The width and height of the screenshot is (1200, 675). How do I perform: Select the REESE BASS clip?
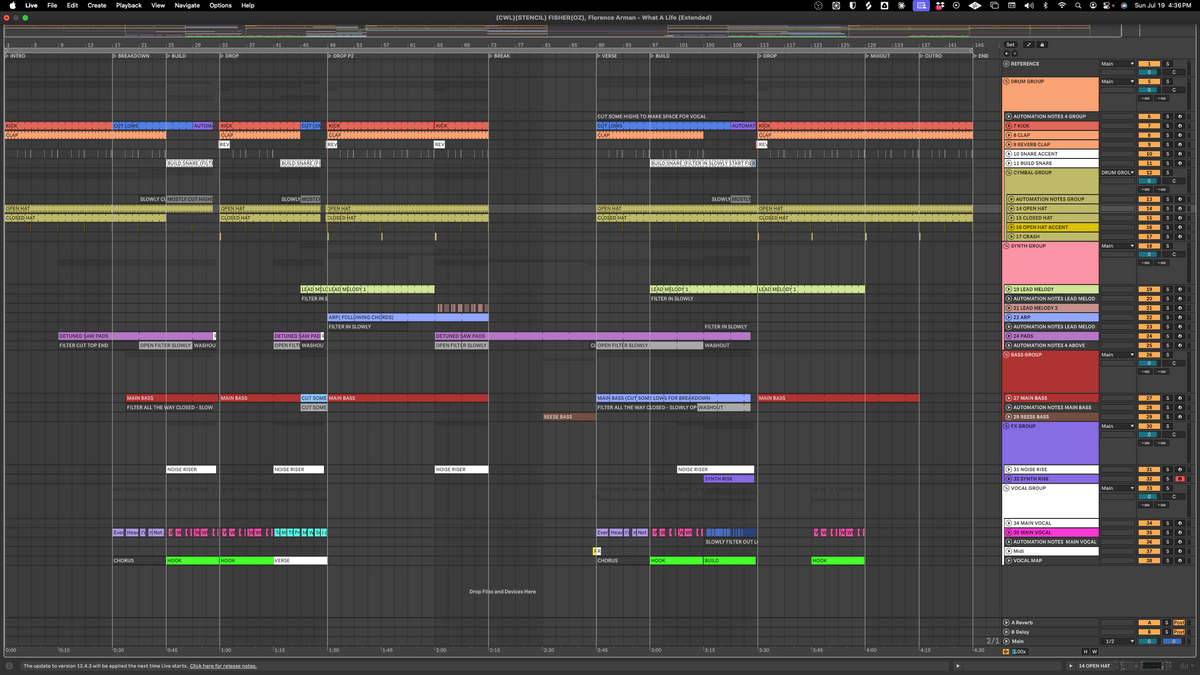[x=569, y=417]
